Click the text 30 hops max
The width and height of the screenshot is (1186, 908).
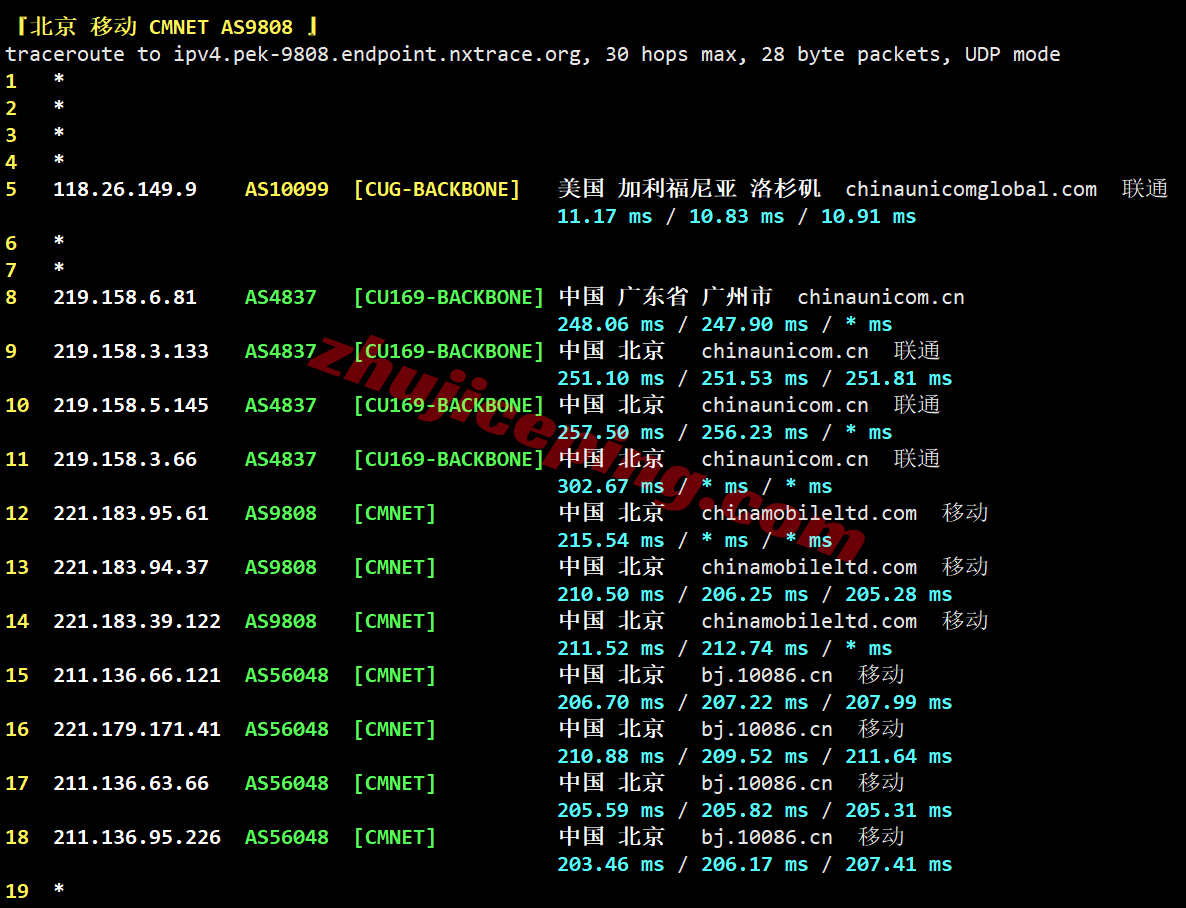tap(670, 54)
